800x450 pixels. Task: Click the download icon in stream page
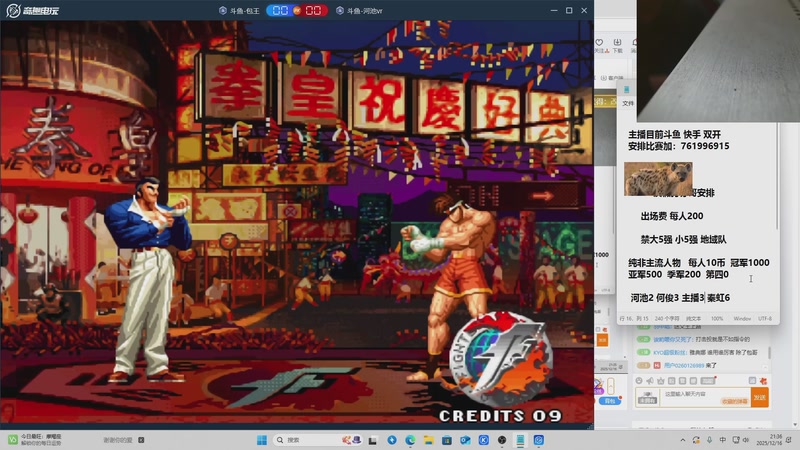pyautogui.click(x=617, y=42)
